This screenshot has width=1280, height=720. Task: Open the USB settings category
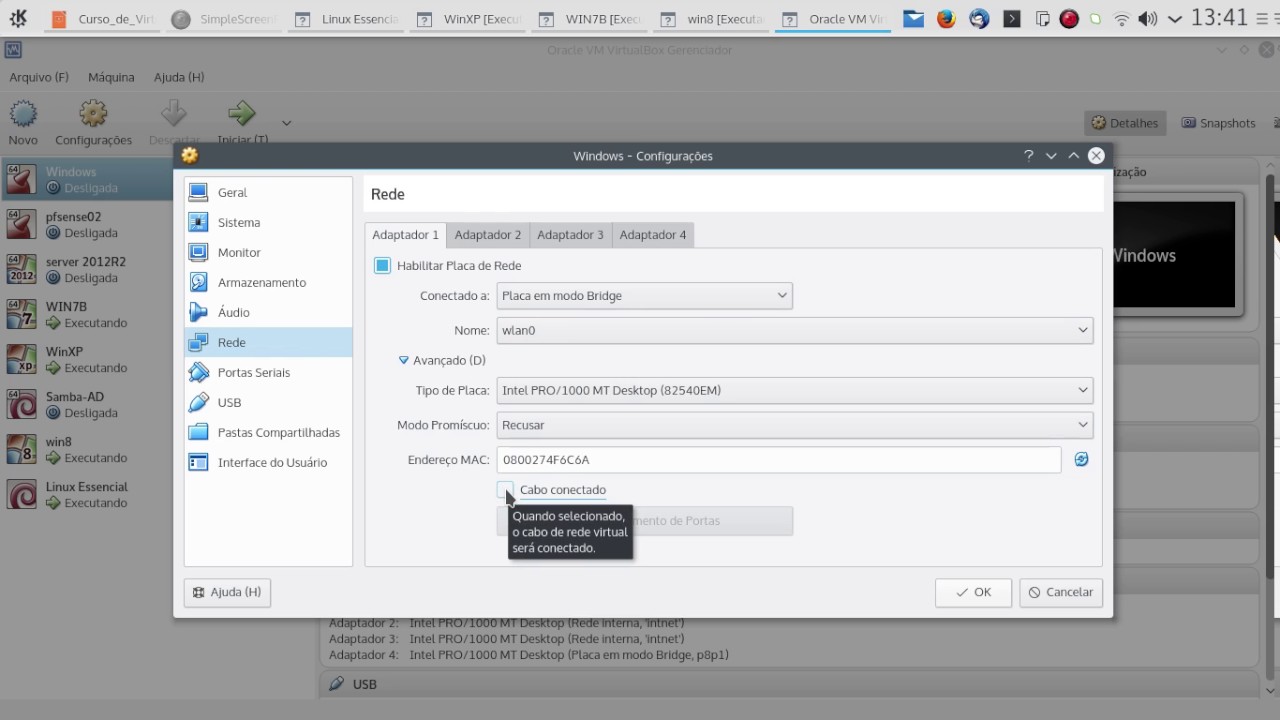point(268,402)
